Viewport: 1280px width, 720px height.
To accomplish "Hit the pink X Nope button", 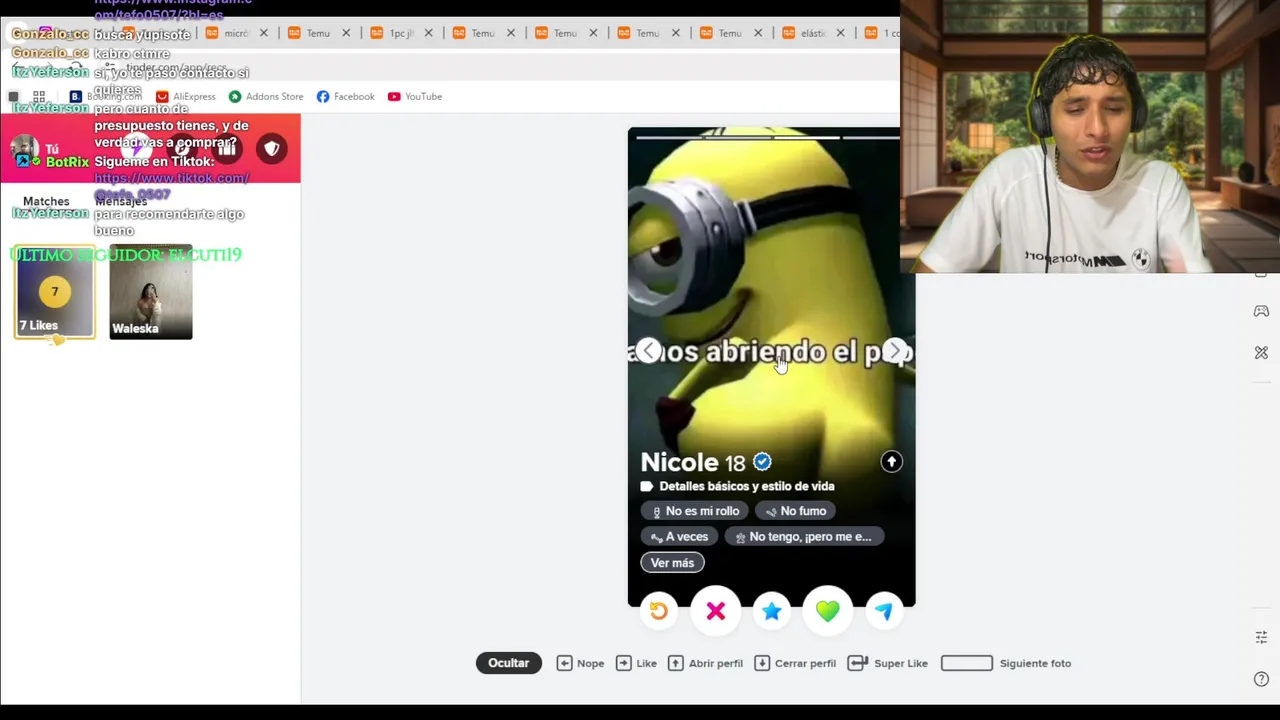I will click(716, 611).
